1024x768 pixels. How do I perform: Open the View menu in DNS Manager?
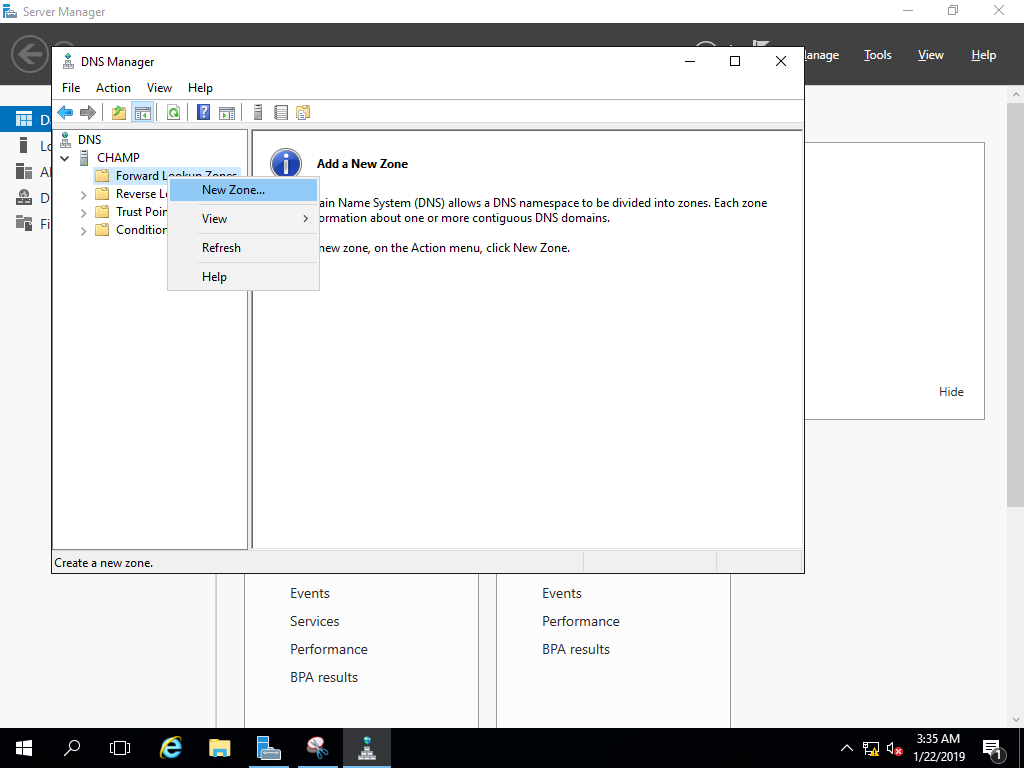pyautogui.click(x=159, y=88)
